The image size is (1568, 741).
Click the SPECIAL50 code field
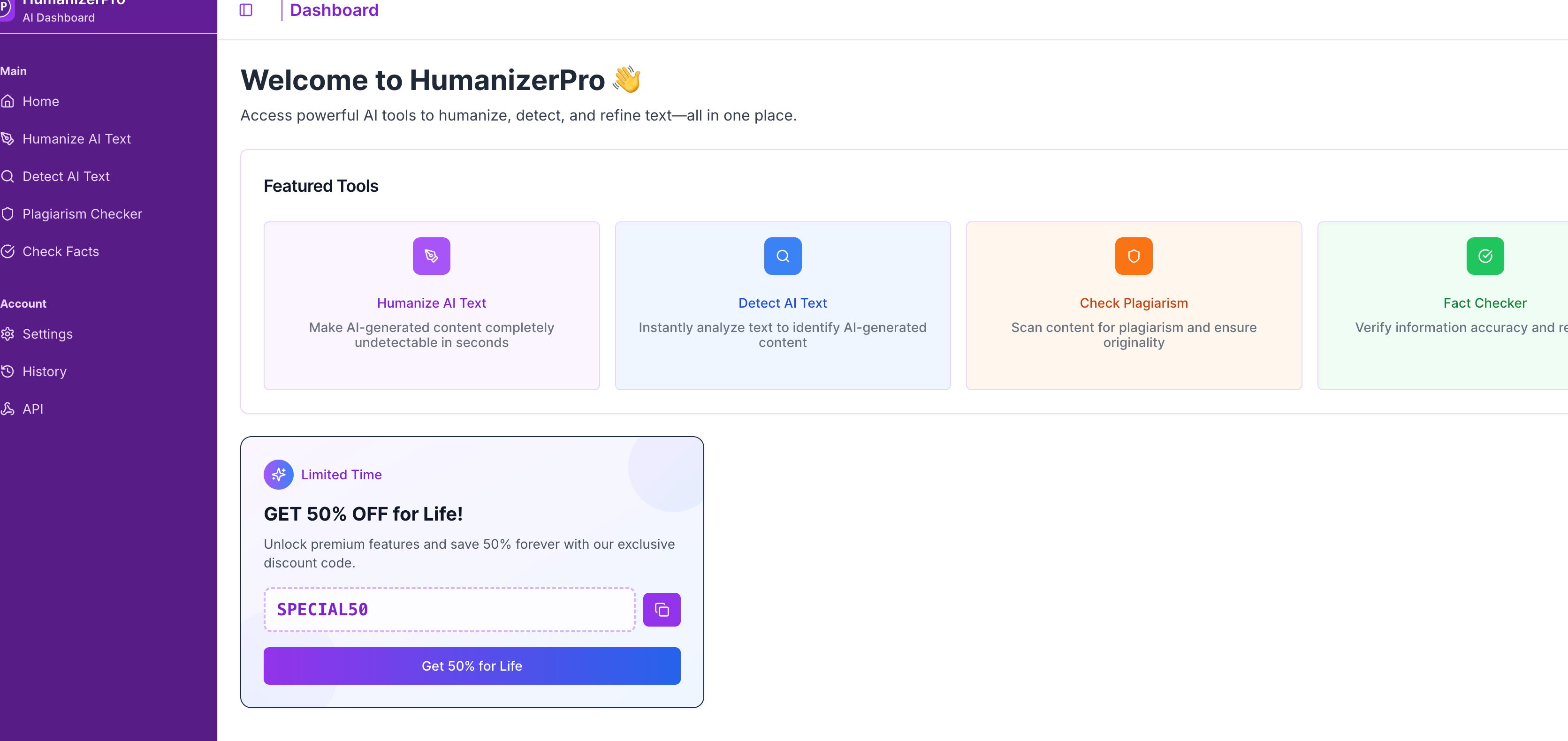pos(449,610)
